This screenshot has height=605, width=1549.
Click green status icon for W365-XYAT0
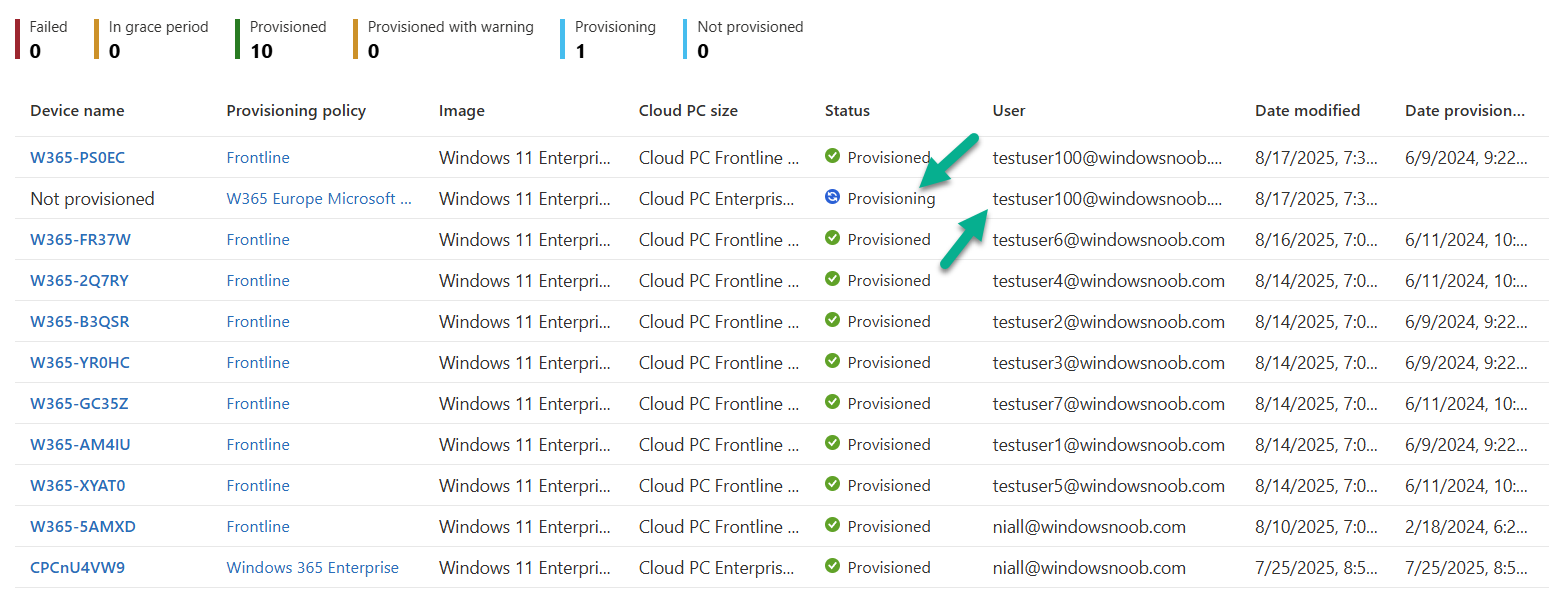[x=832, y=485]
